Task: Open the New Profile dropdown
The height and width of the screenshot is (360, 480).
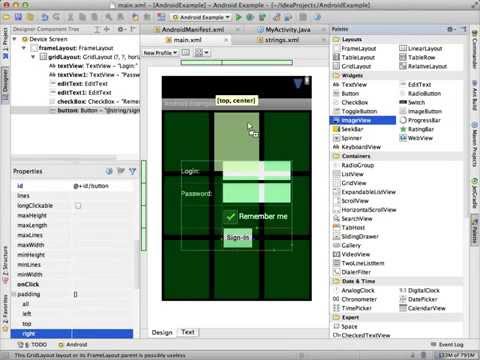Action: 160,53
